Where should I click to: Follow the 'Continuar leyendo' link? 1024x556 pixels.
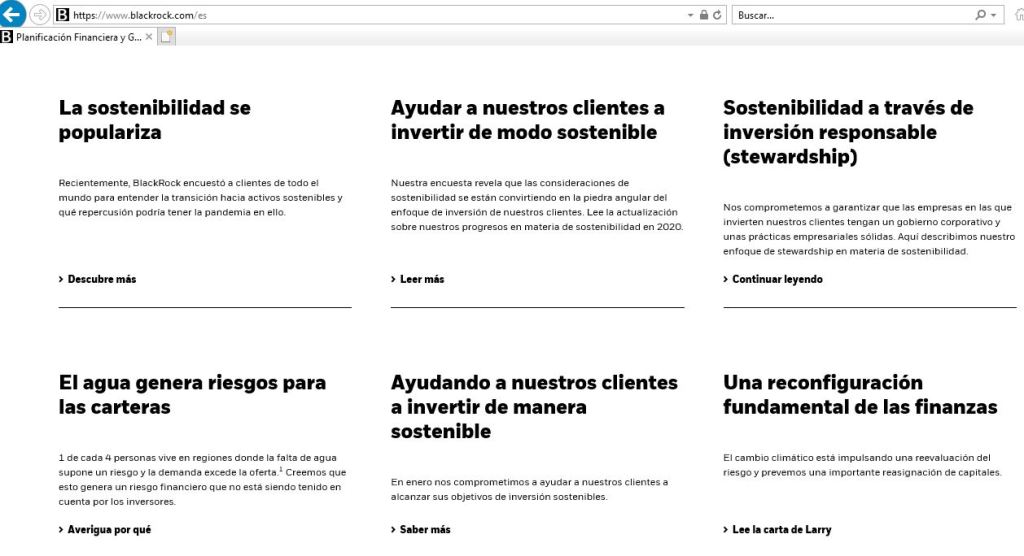(776, 279)
